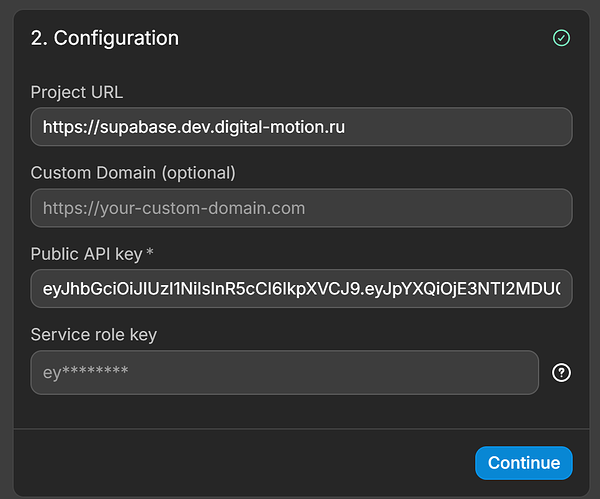This screenshot has width=600, height=499.
Task: Click the eyJhbGci token text
Action: click(300, 288)
